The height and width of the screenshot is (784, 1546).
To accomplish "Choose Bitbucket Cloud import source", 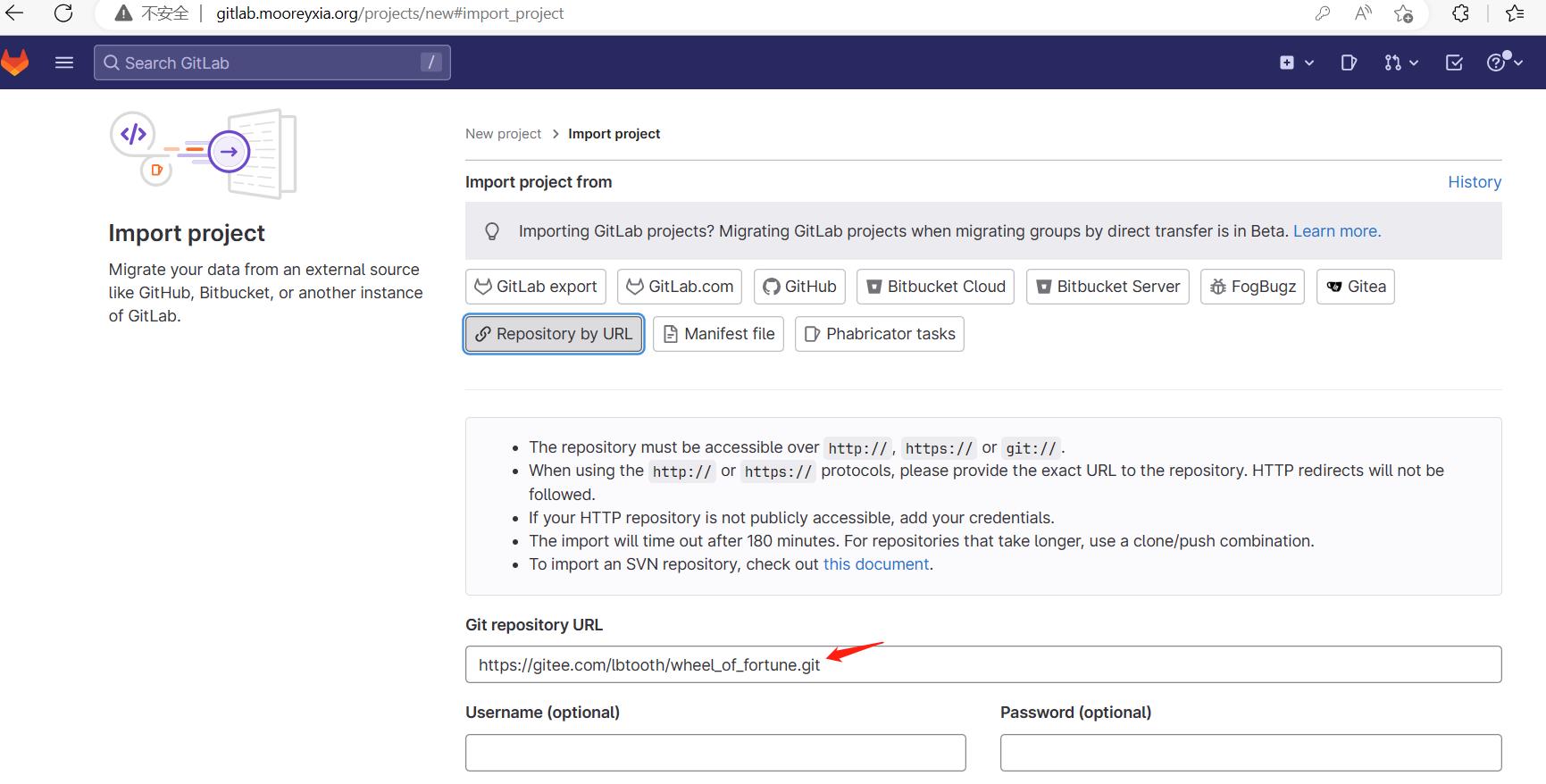I will [x=935, y=287].
